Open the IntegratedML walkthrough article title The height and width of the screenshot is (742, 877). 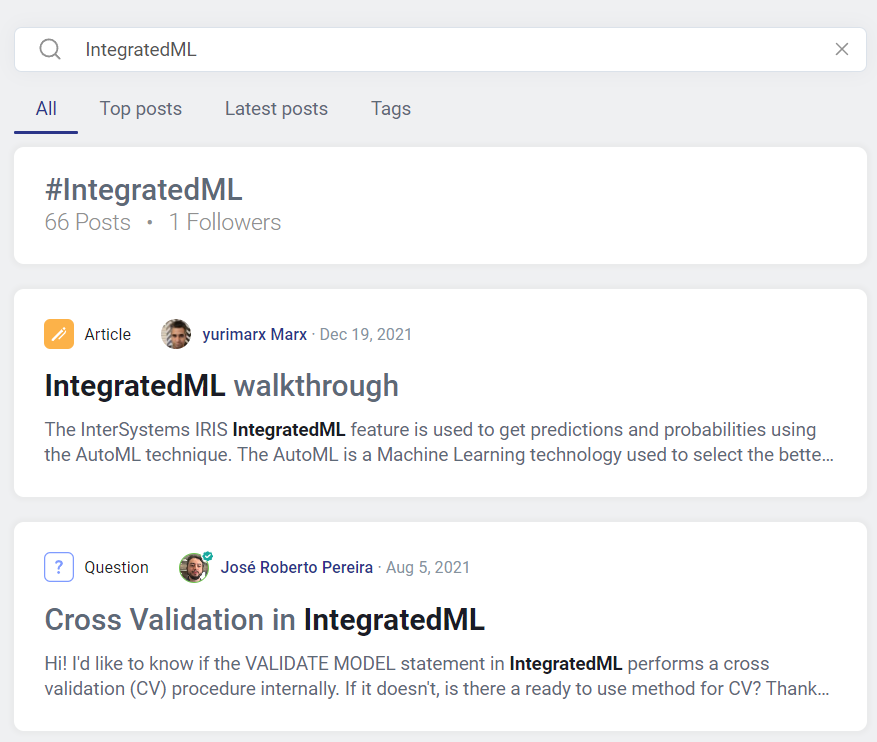coord(221,386)
